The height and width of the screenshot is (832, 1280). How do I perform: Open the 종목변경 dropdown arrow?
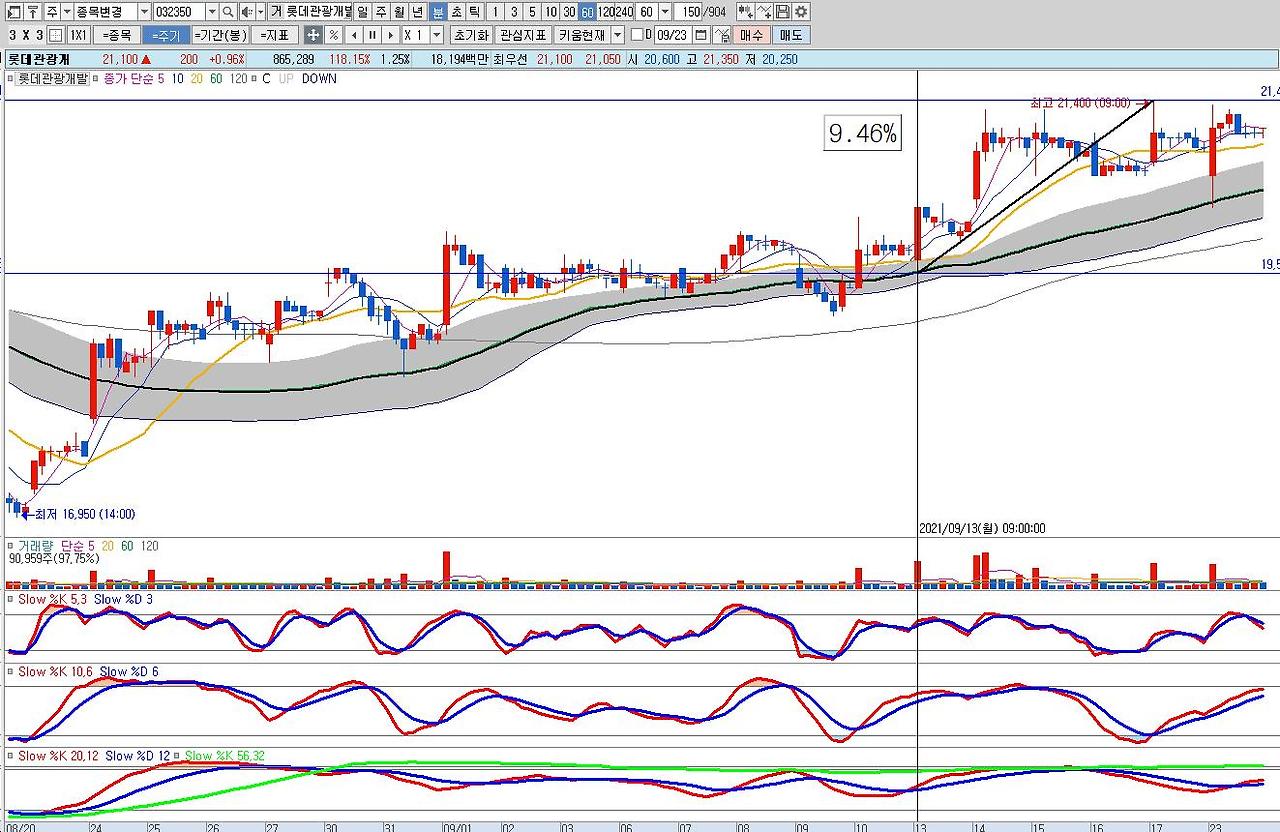[143, 12]
